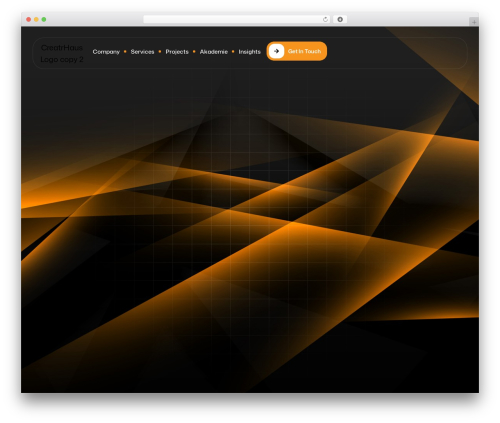Open the Company menu item
Image resolution: width=500 pixels, height=423 pixels.
106,52
